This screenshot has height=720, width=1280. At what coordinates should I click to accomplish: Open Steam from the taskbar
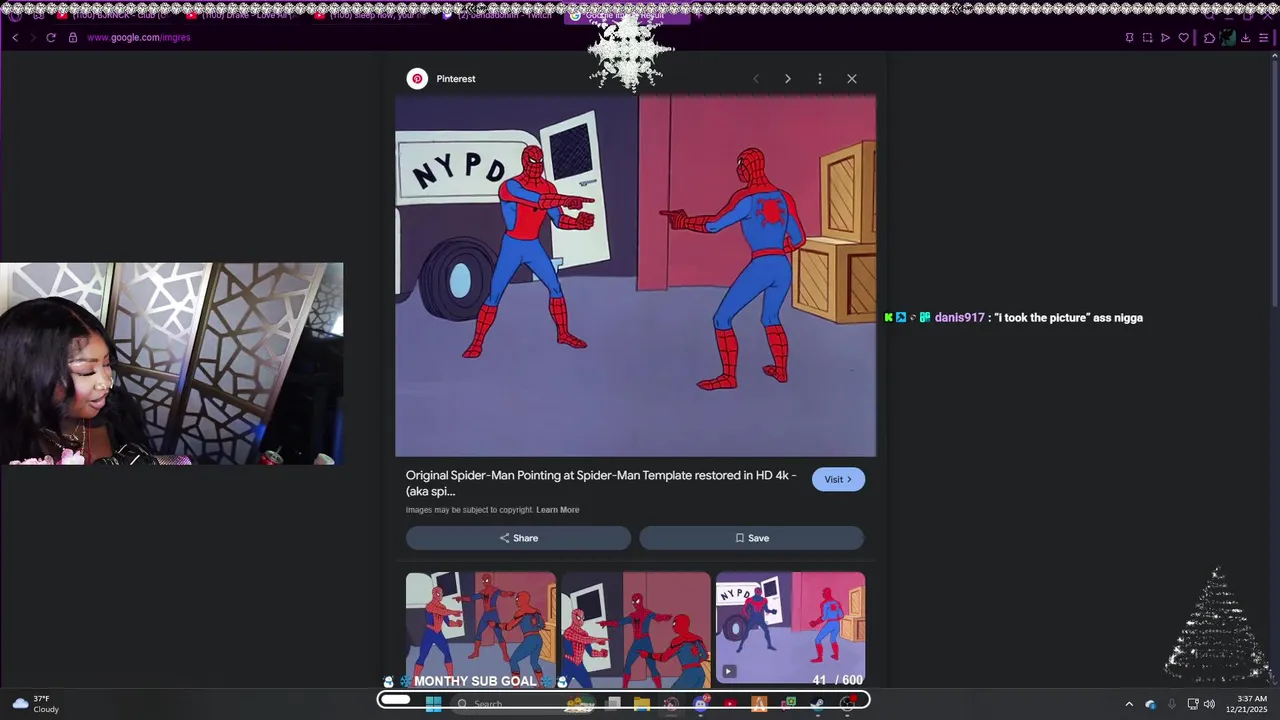coord(817,704)
